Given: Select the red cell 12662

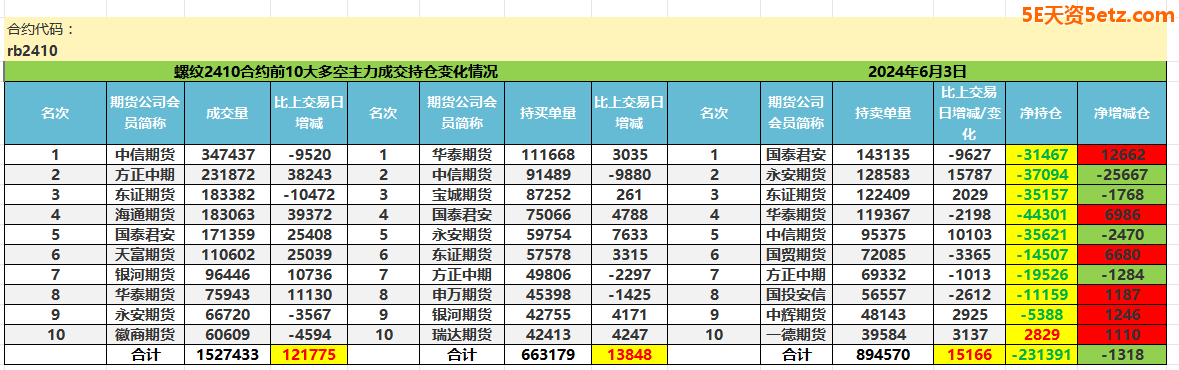Looking at the screenshot, I should coord(1122,156).
